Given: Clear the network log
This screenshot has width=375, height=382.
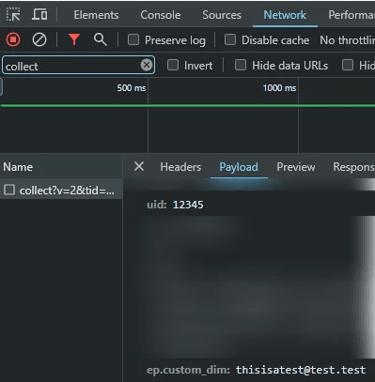Looking at the screenshot, I should click(x=39, y=40).
